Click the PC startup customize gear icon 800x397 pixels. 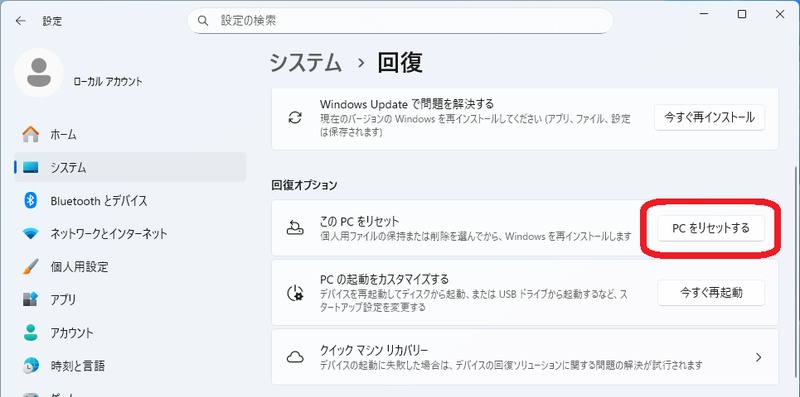(x=295, y=293)
